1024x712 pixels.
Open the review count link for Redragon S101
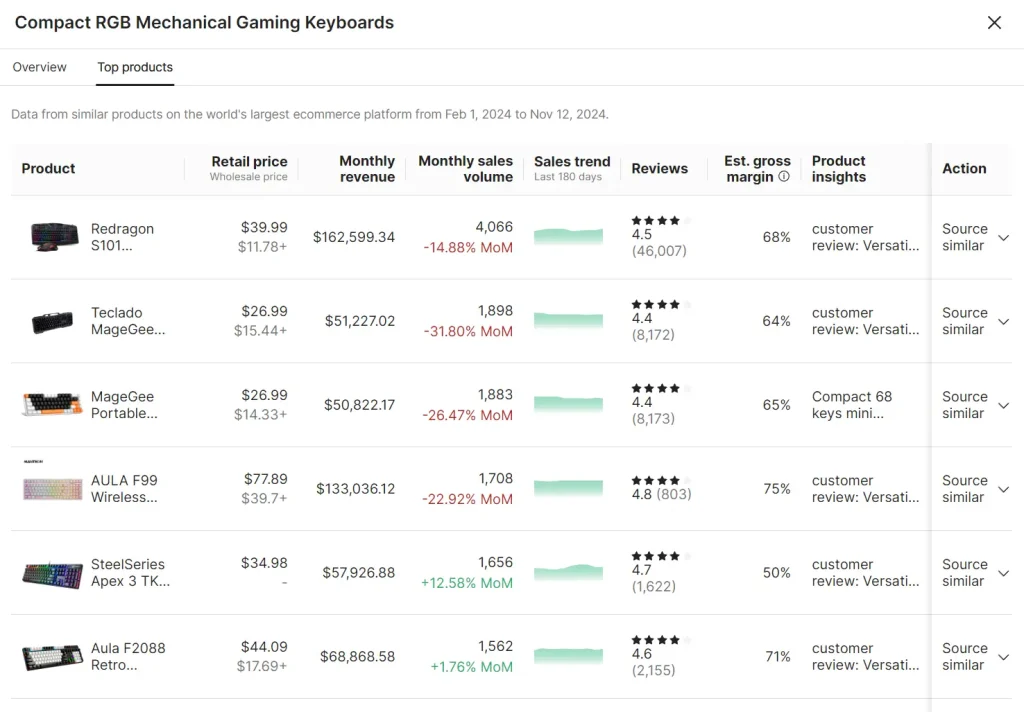click(660, 251)
